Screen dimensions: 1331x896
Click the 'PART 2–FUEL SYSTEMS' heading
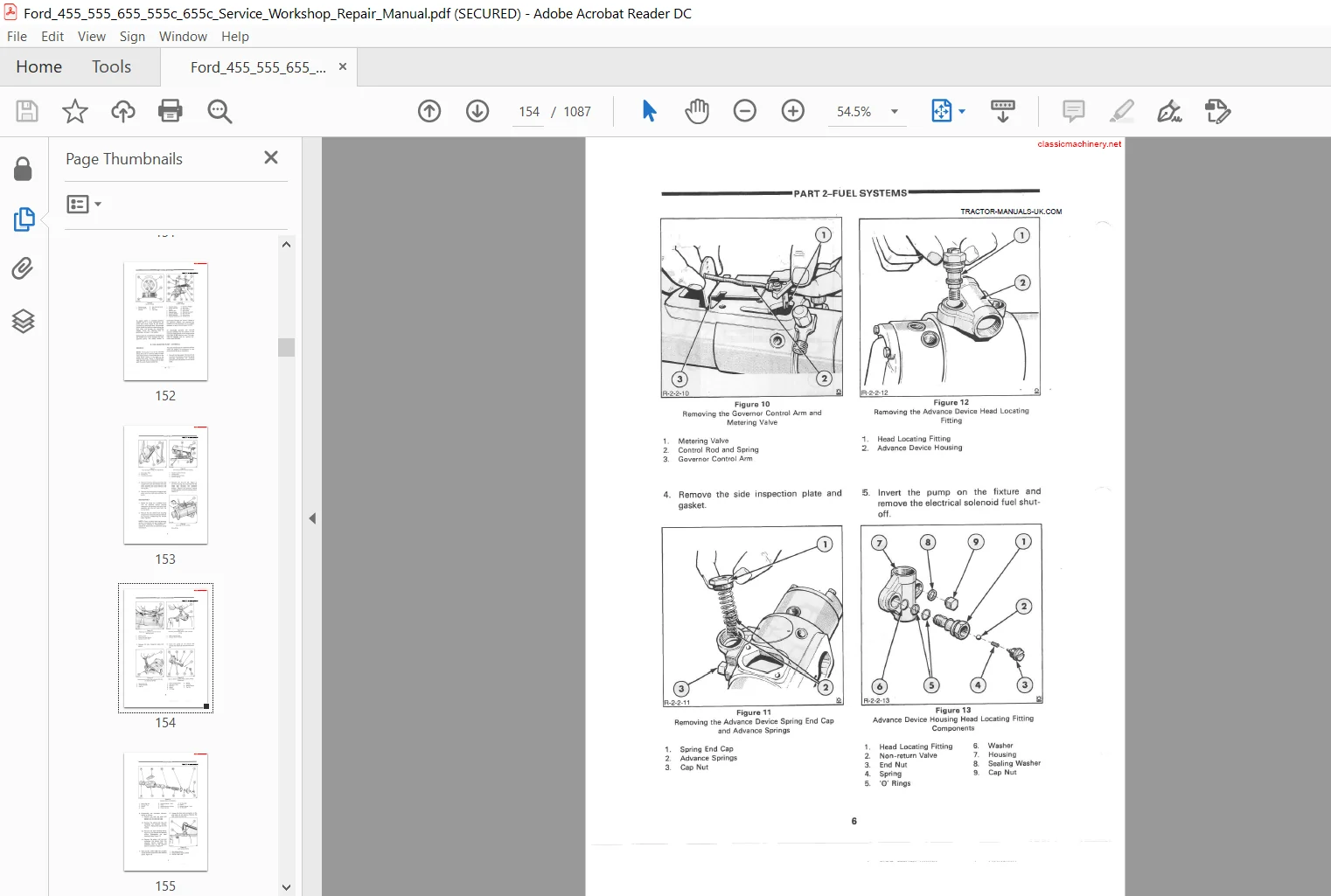click(850, 193)
